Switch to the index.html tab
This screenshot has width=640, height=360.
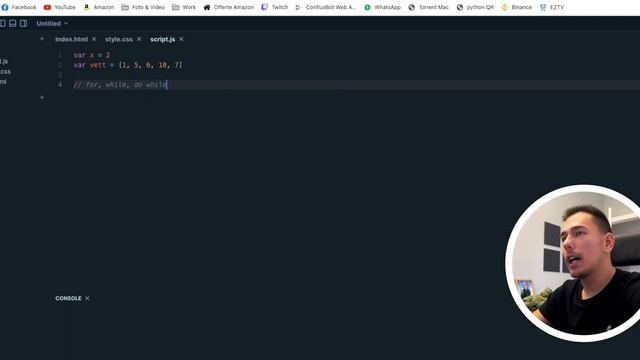click(71, 39)
